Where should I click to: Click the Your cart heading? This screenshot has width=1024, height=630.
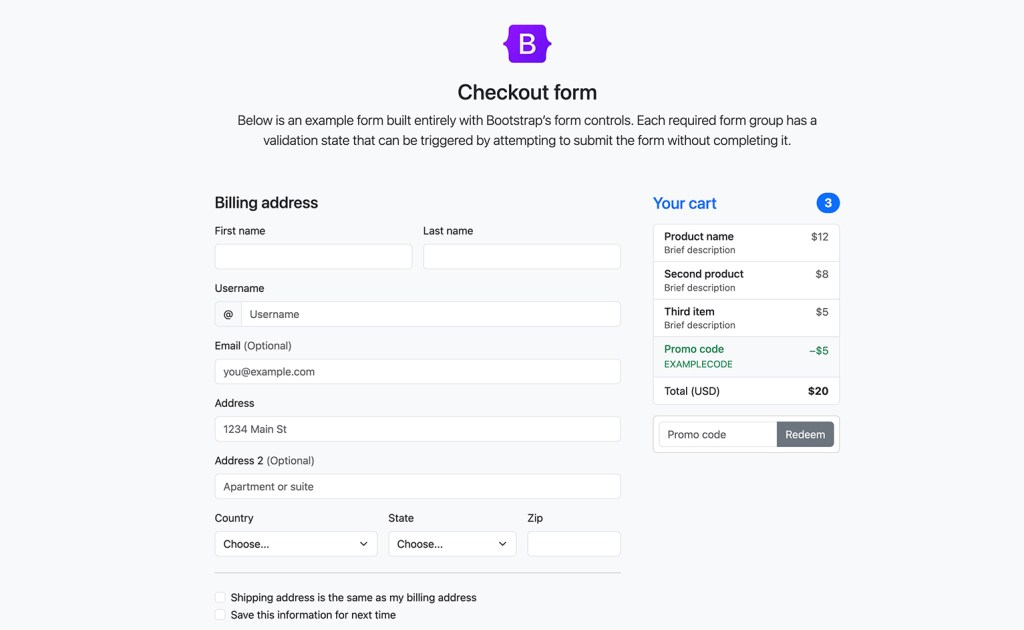tap(684, 202)
